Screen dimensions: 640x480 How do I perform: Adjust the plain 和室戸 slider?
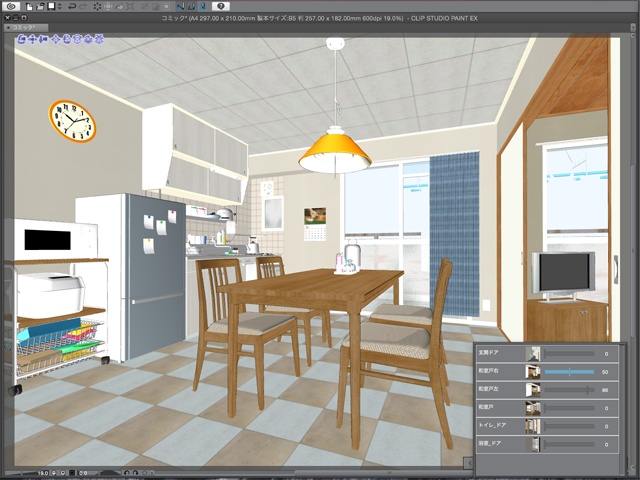(569, 408)
